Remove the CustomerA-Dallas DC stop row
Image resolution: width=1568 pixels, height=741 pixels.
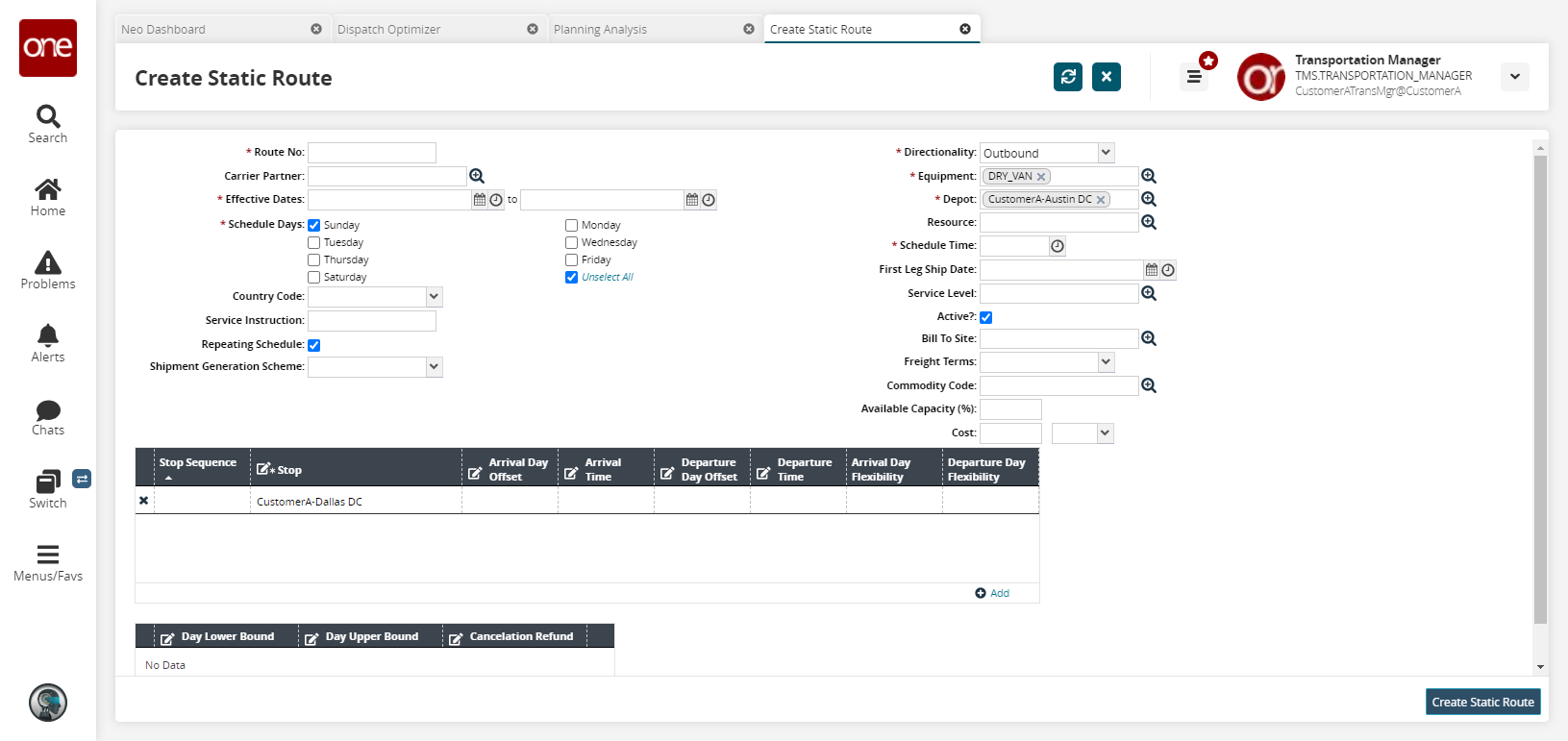[x=144, y=501]
